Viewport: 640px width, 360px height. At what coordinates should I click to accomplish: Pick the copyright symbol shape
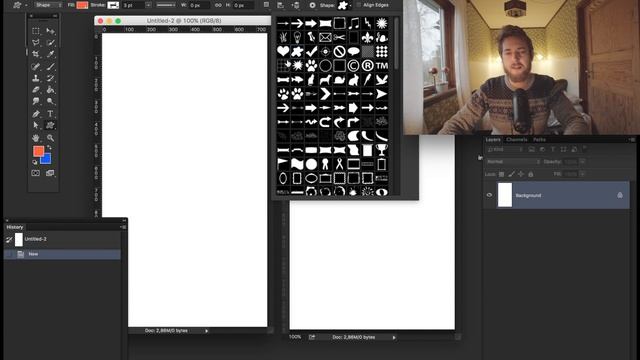pyautogui.click(x=353, y=65)
